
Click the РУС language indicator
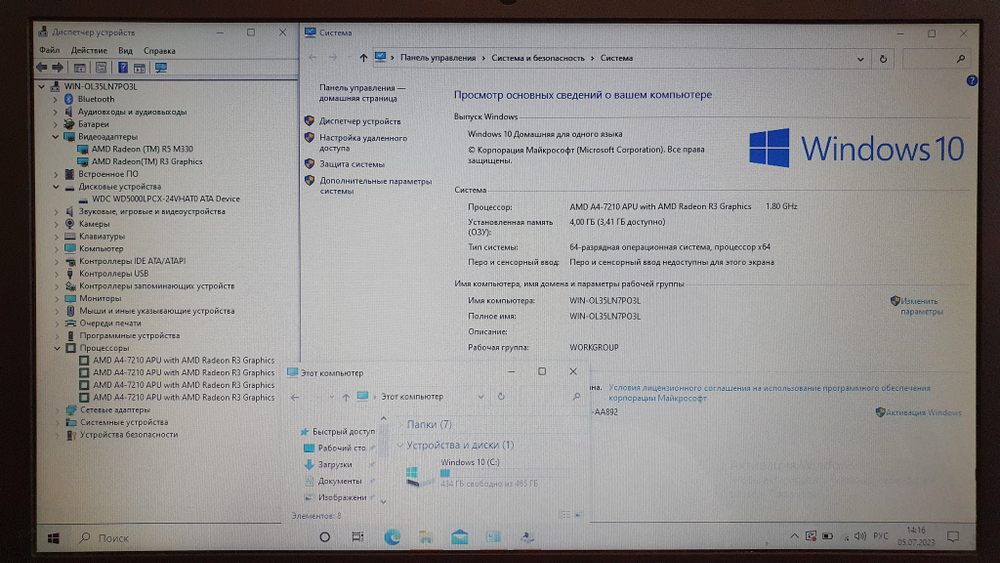pyautogui.click(x=881, y=536)
